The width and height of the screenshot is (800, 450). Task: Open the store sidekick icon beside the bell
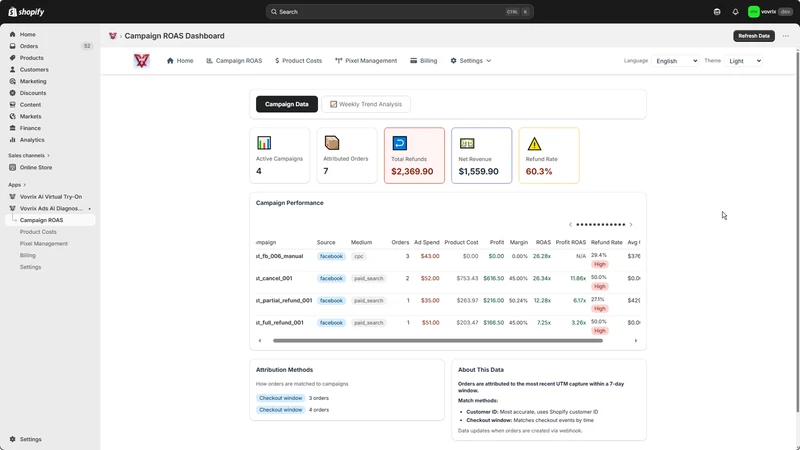point(717,12)
